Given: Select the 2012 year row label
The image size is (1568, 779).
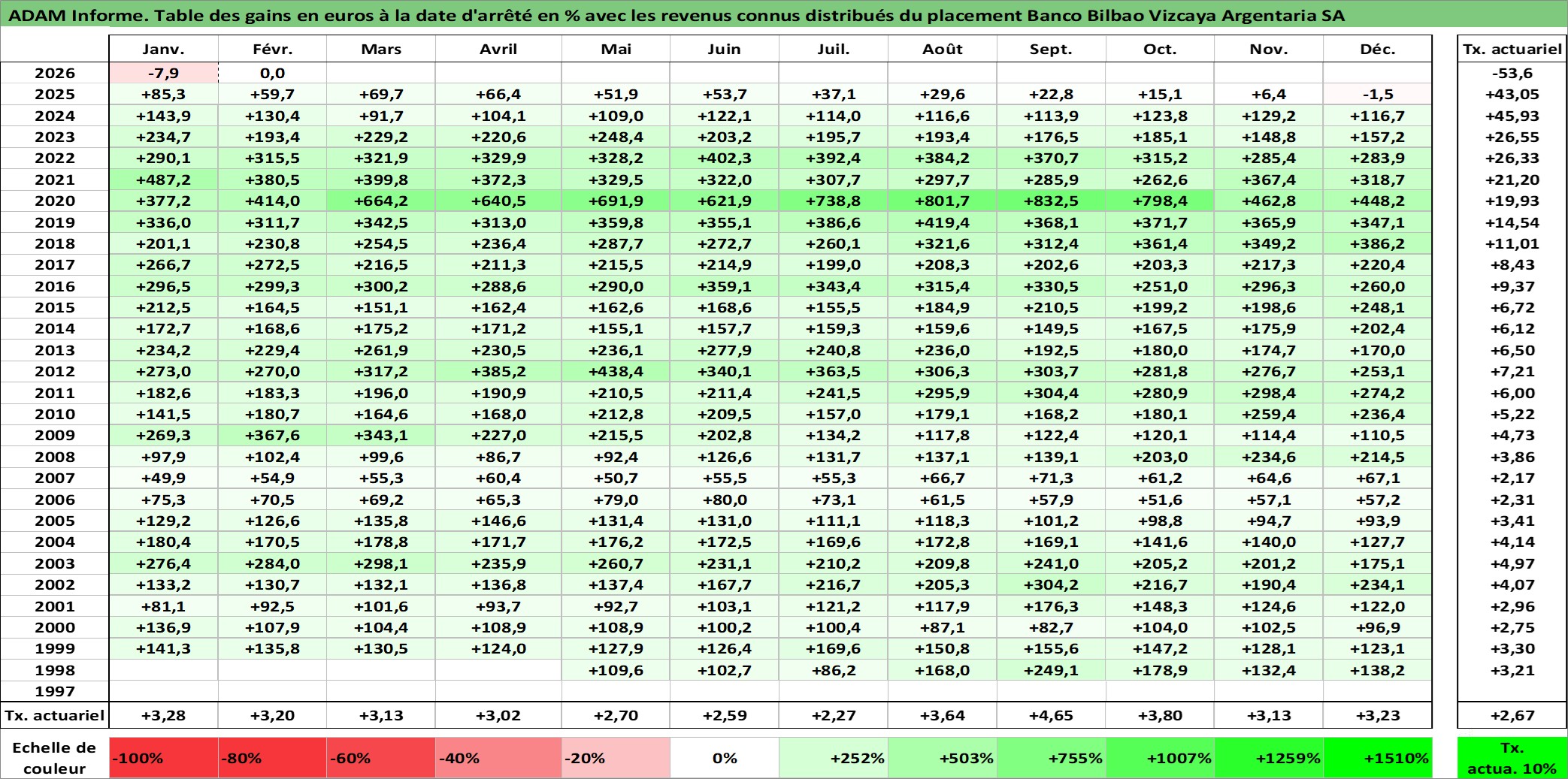Looking at the screenshot, I should coord(55,371).
